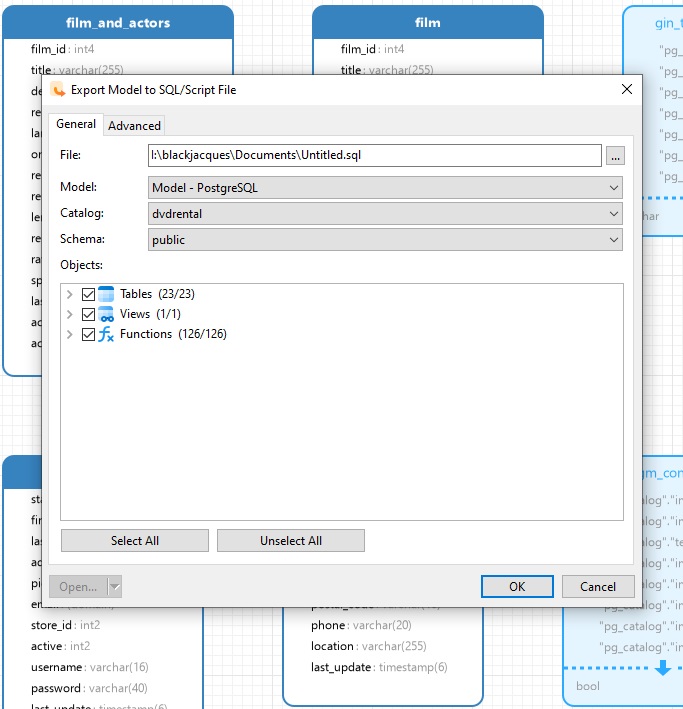
Task: Select the Functions (126/126) row text
Action: [x=173, y=334]
